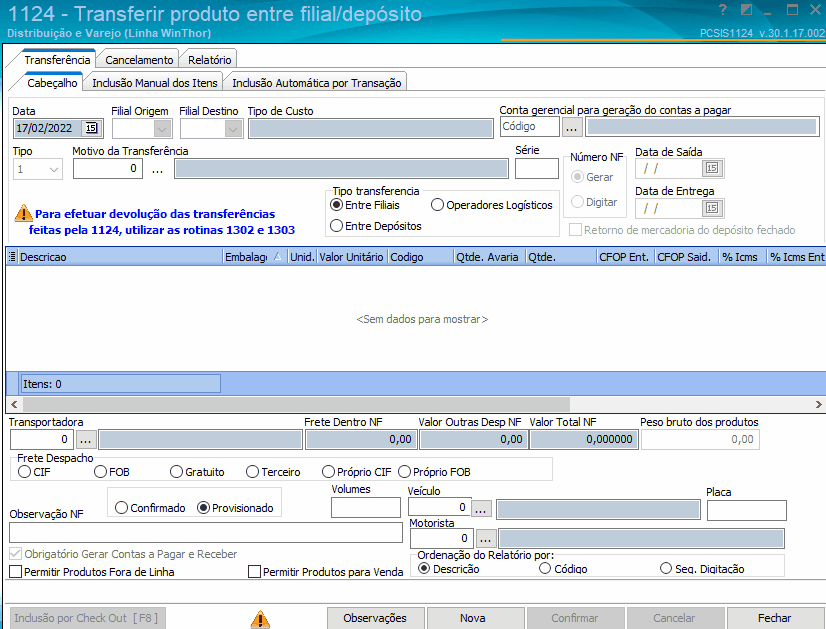Open the Data de Entrega calendar icon

click(x=712, y=208)
